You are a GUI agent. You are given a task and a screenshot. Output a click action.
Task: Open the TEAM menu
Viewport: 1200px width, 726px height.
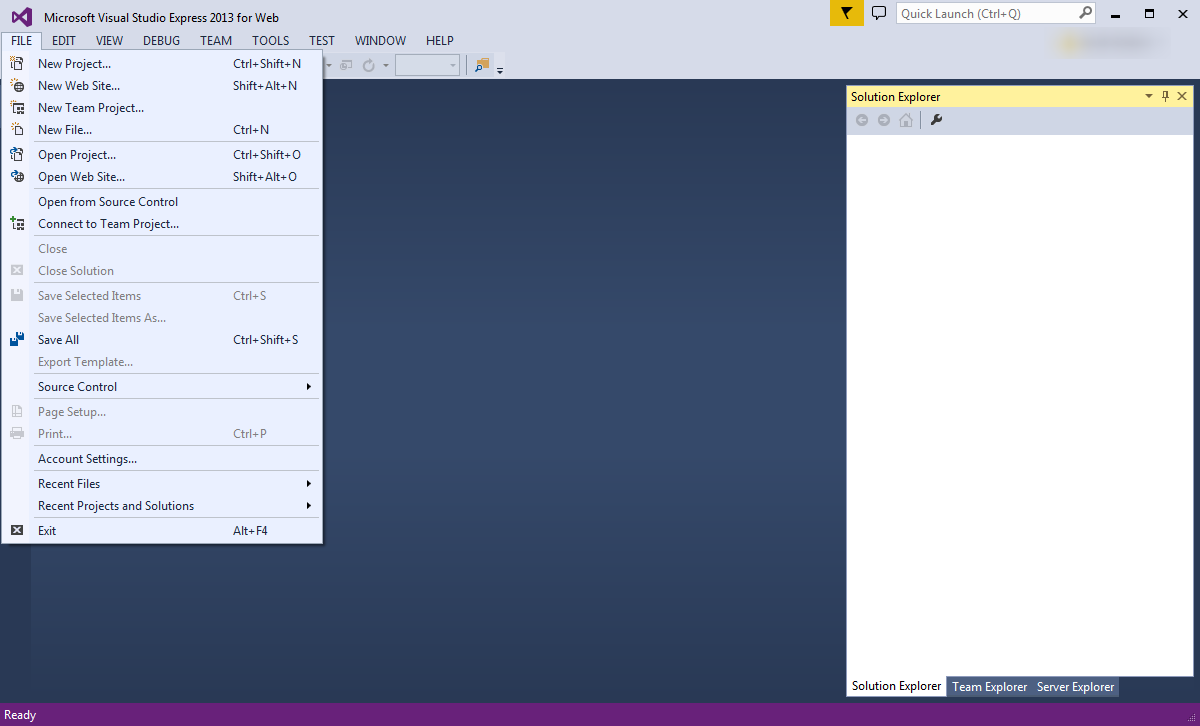pos(216,41)
